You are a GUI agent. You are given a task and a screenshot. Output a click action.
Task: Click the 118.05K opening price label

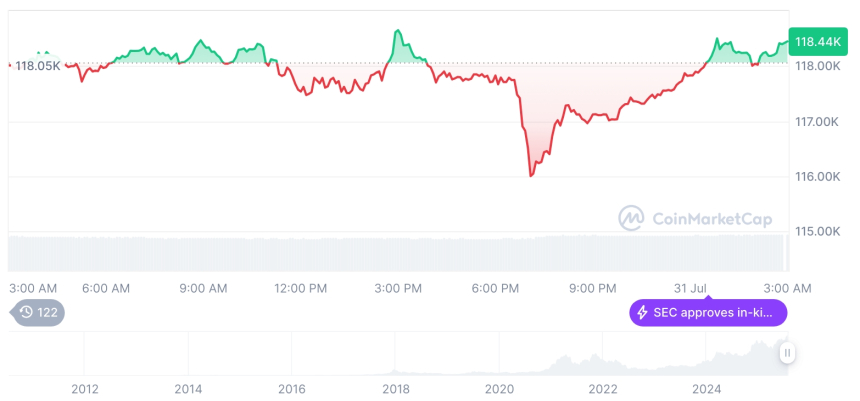pos(37,65)
